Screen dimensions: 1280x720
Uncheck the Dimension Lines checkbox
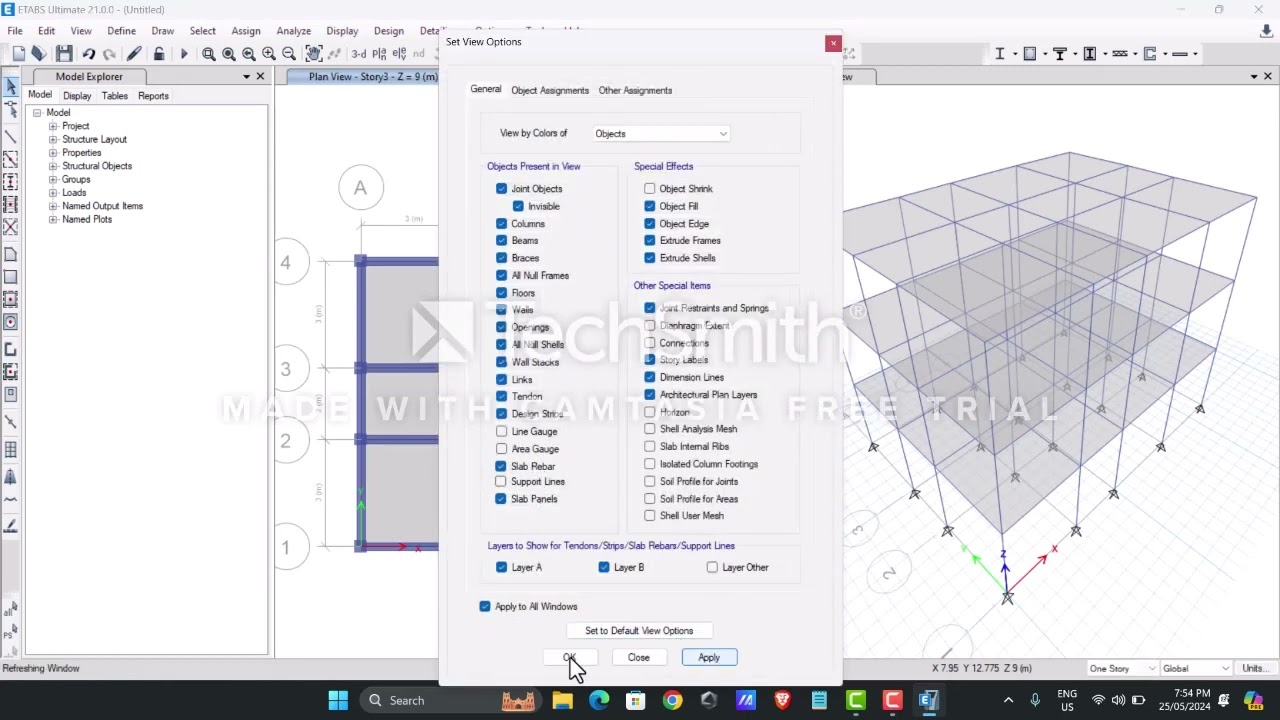(x=650, y=377)
